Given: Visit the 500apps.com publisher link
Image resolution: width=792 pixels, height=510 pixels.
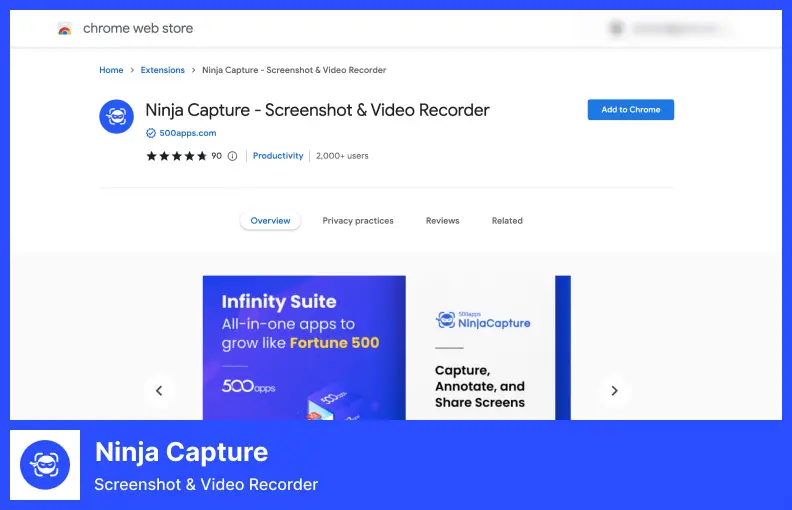Looking at the screenshot, I should click(x=188, y=133).
